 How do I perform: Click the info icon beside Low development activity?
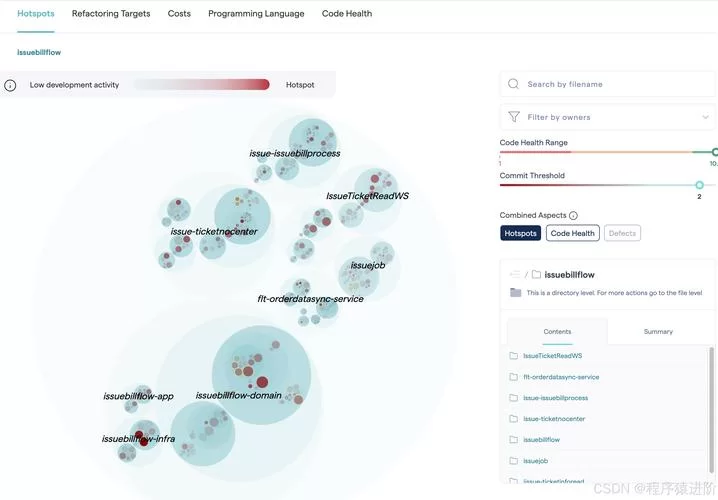point(10,85)
